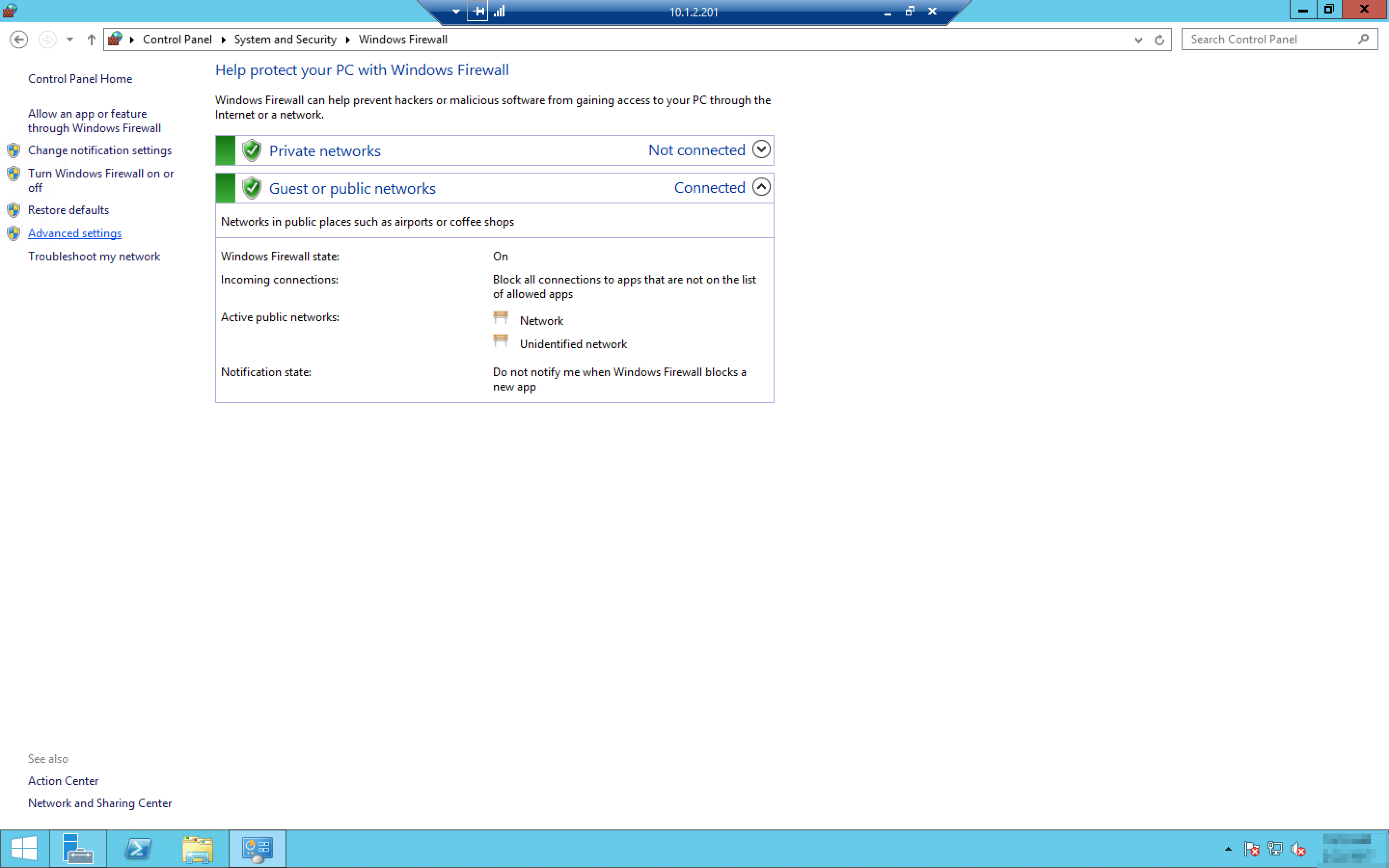Open File Explorer from taskbar
1389x868 pixels.
[197, 849]
